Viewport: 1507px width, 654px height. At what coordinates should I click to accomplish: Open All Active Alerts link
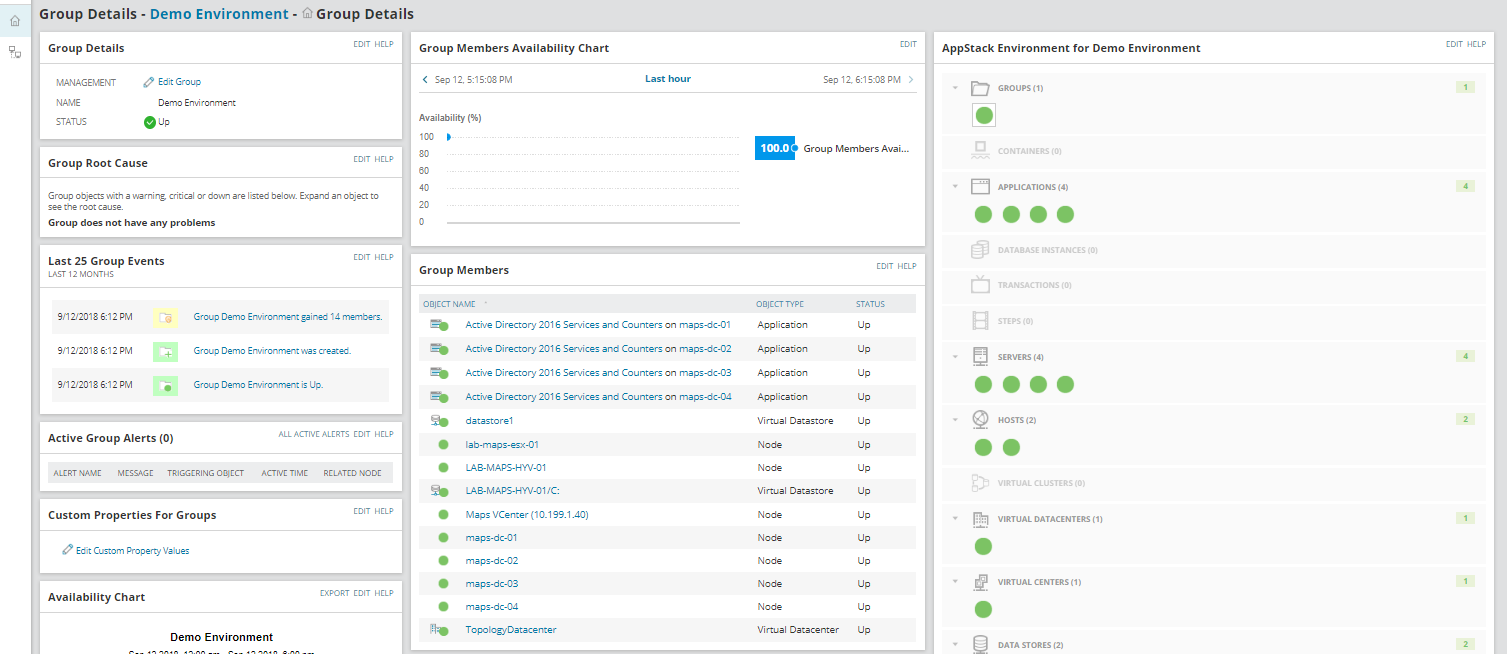pos(314,434)
